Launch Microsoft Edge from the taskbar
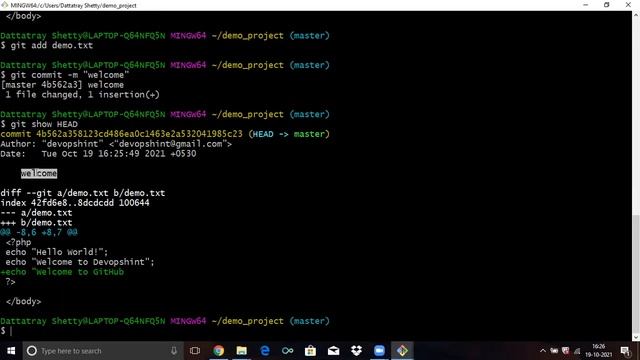640x360 pixels. pyautogui.click(x=264, y=351)
